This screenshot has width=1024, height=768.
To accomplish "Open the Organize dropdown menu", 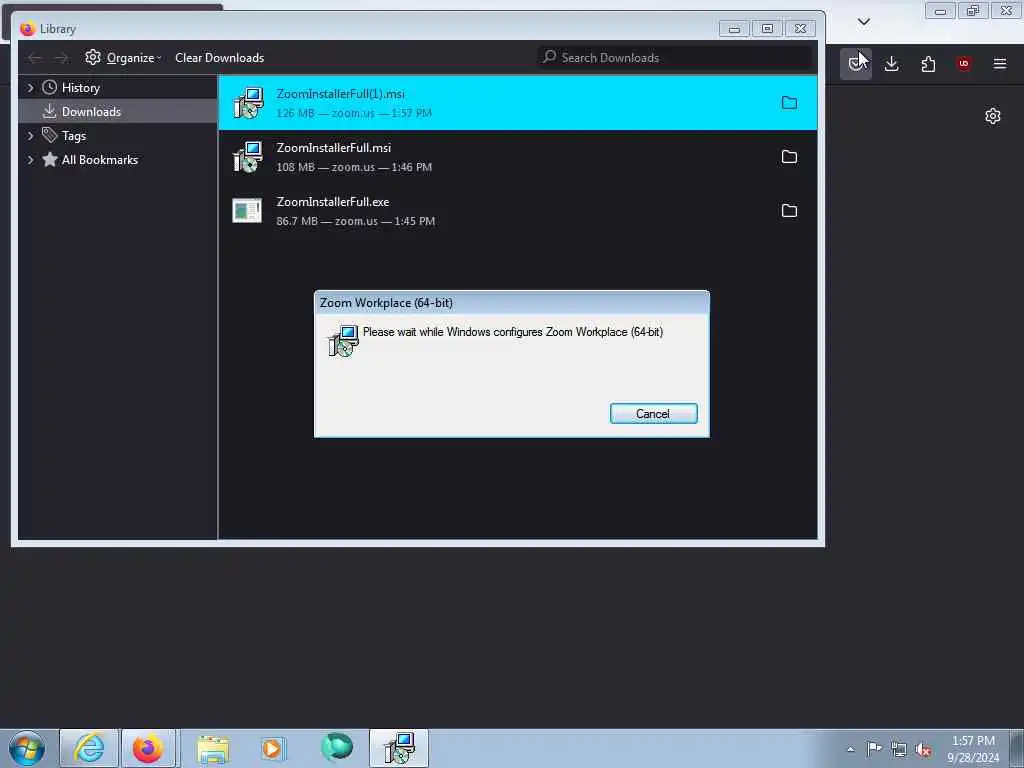I will coord(134,58).
